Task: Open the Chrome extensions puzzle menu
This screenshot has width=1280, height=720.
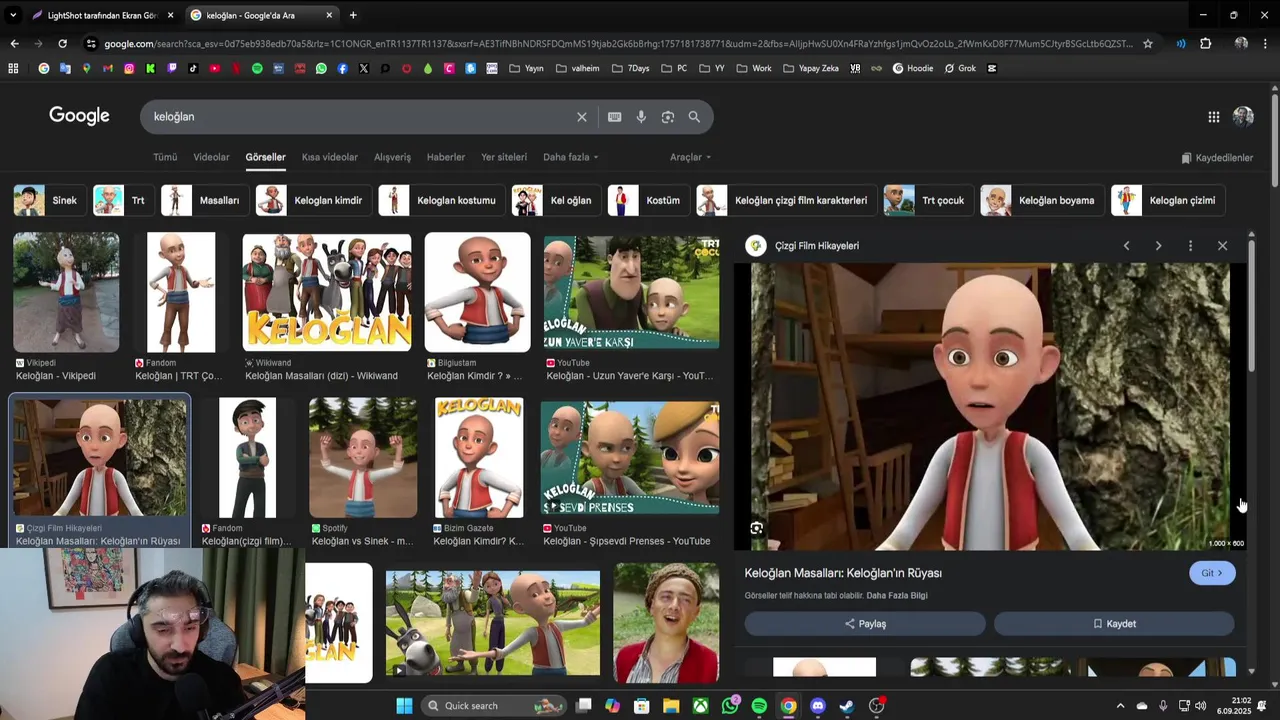Action: [x=1205, y=44]
